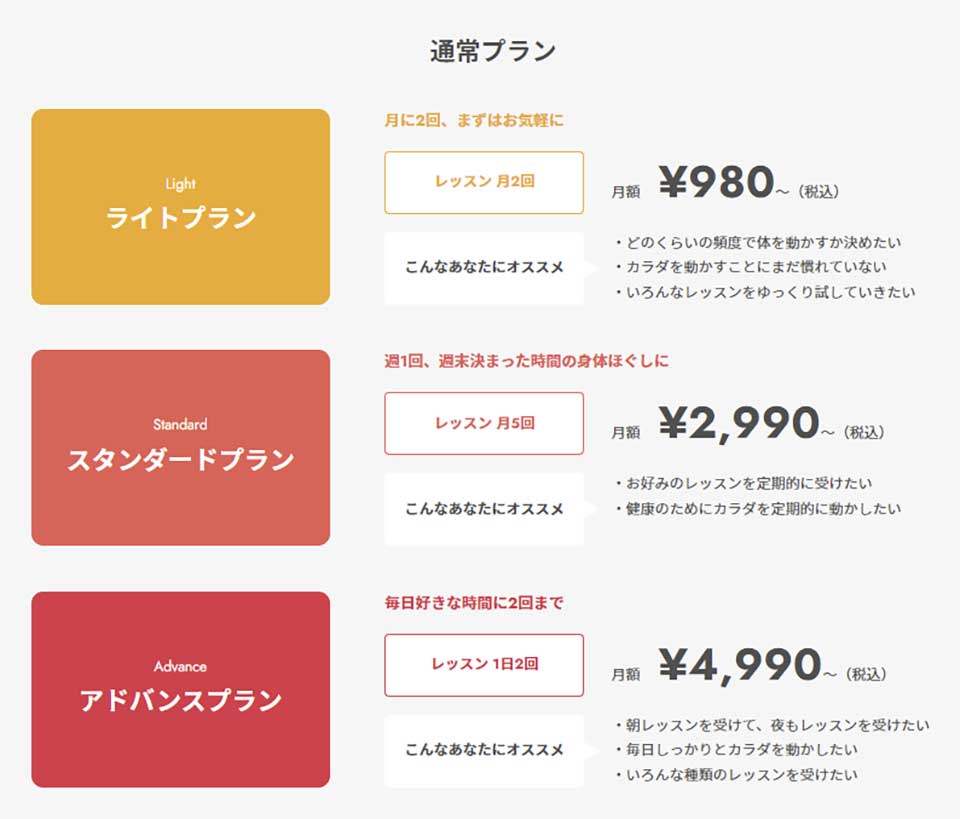
Task: Click the レッスン 1日2回 button
Action: click(484, 665)
